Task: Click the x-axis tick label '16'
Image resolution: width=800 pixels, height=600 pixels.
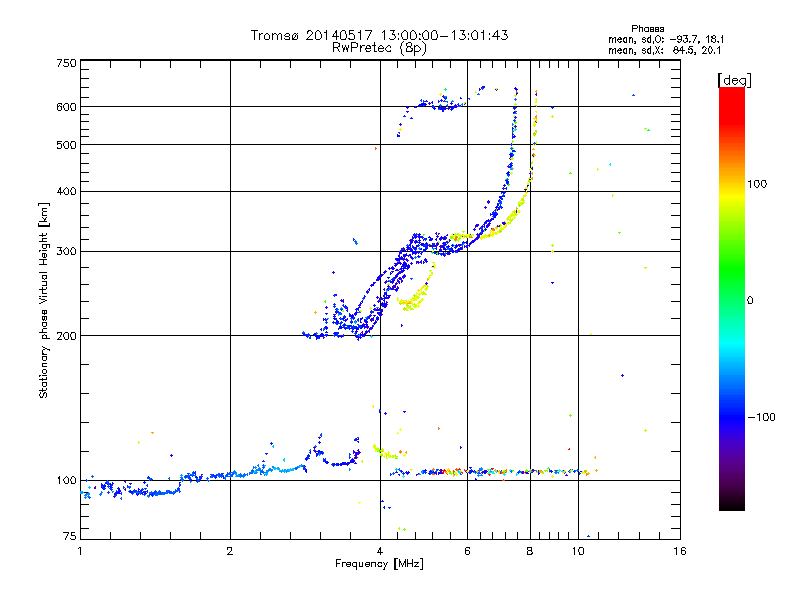Action: tap(680, 551)
